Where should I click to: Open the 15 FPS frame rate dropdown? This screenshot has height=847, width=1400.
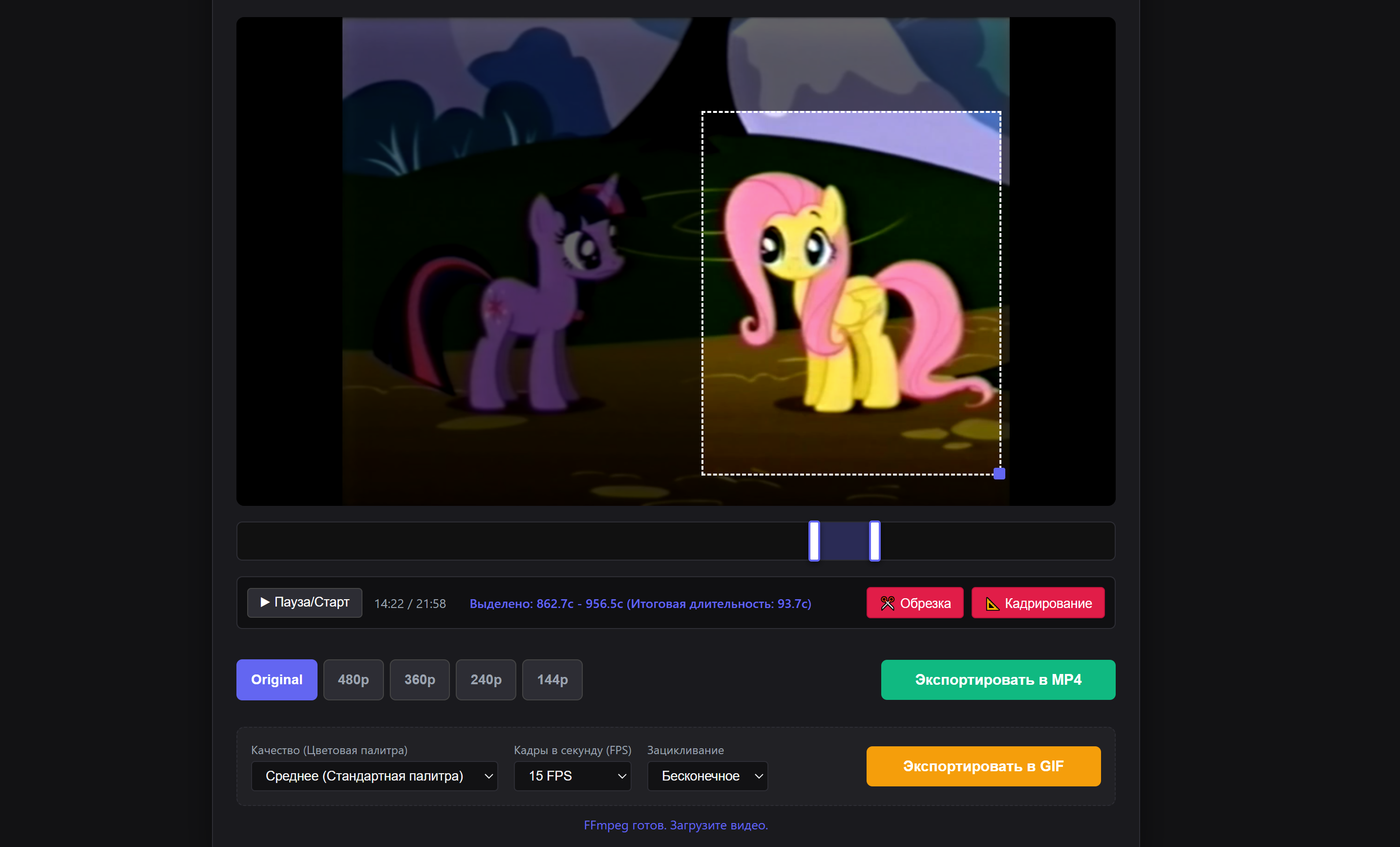(572, 776)
